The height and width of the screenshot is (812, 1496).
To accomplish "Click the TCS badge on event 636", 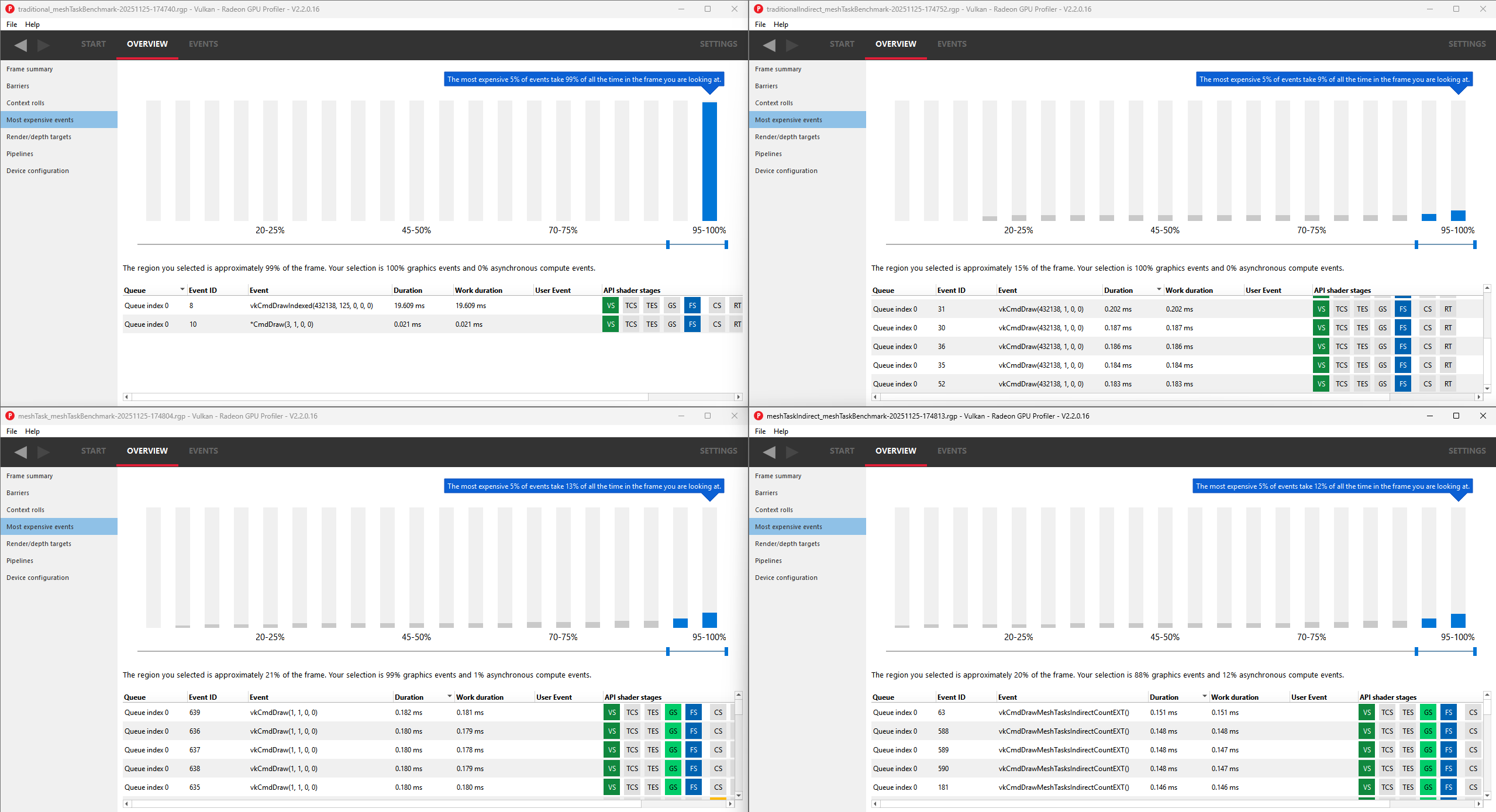I will (x=632, y=731).
